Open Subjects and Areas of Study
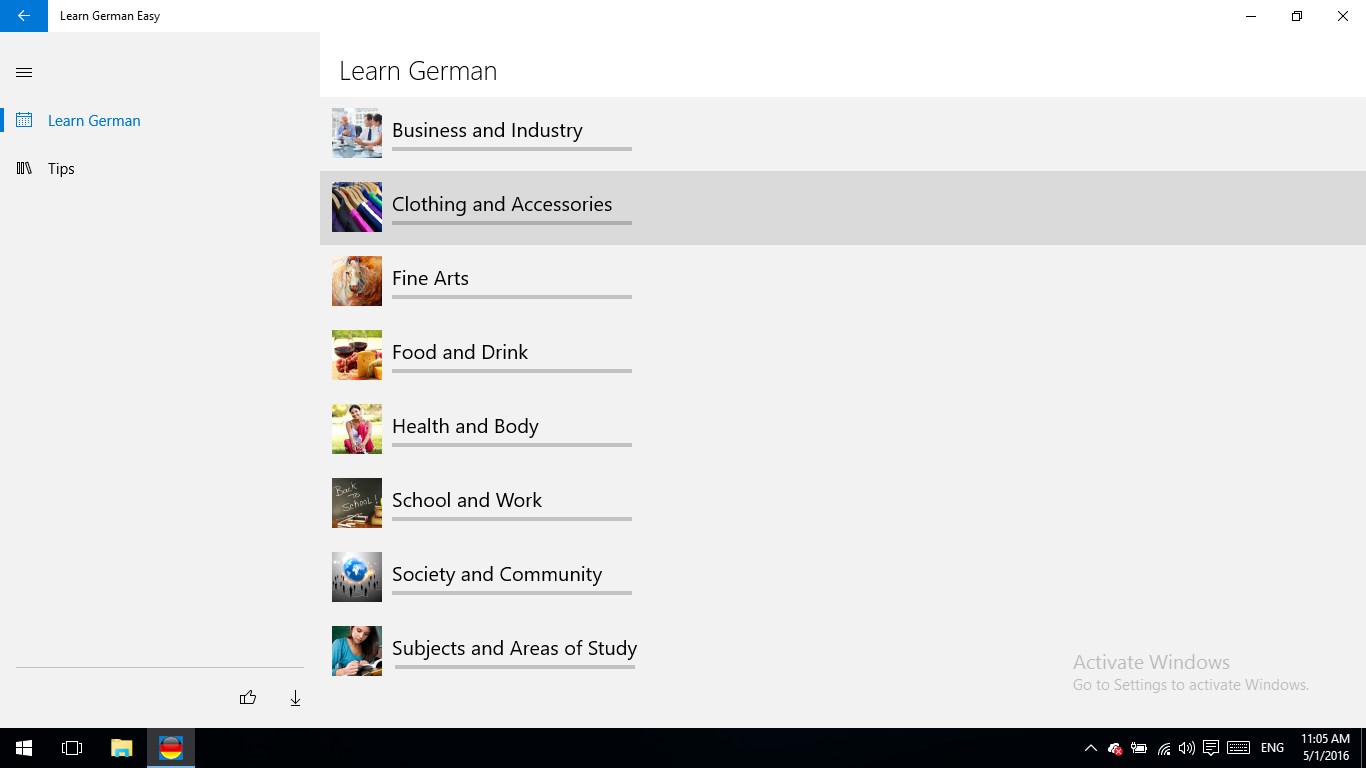The image size is (1366, 768). pyautogui.click(x=843, y=652)
